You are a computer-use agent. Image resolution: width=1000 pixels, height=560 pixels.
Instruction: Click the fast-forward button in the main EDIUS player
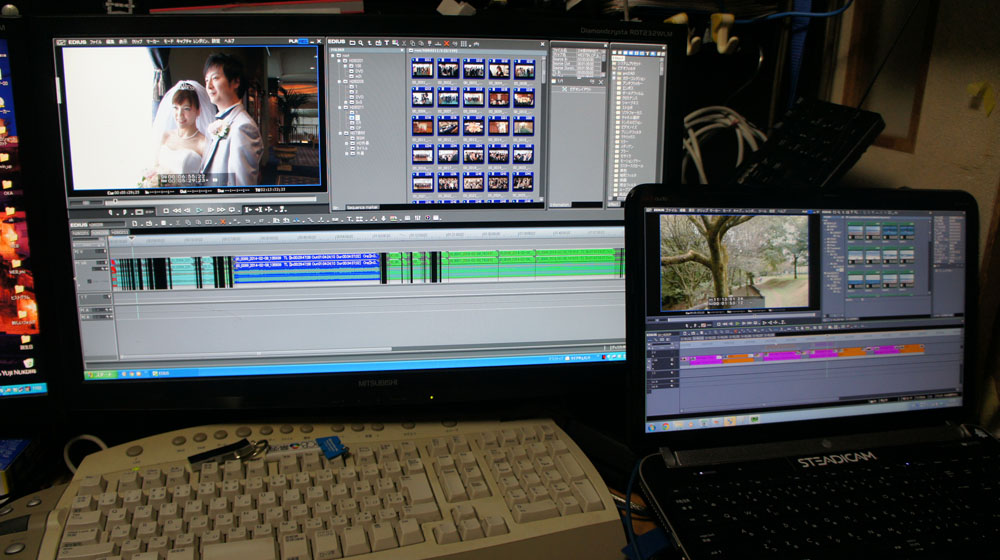point(221,210)
